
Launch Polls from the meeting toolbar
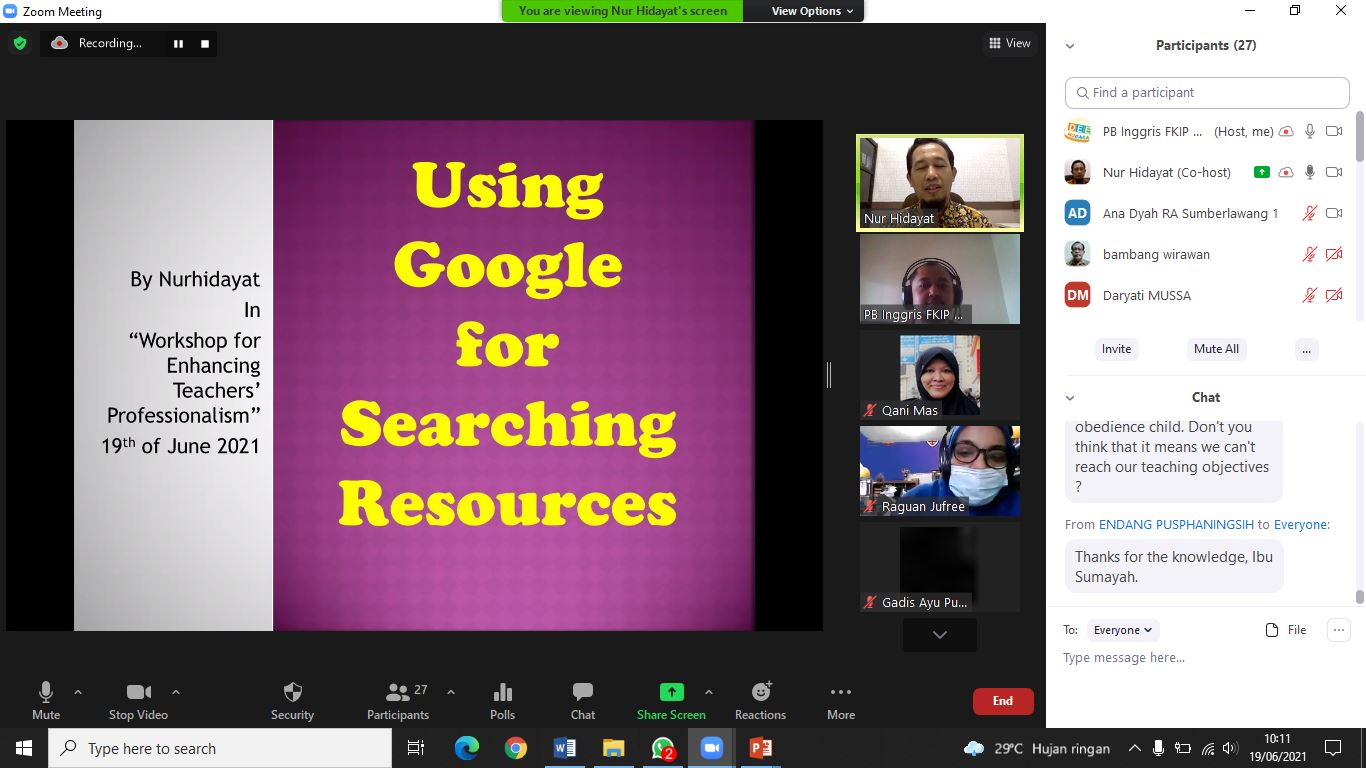pyautogui.click(x=503, y=701)
